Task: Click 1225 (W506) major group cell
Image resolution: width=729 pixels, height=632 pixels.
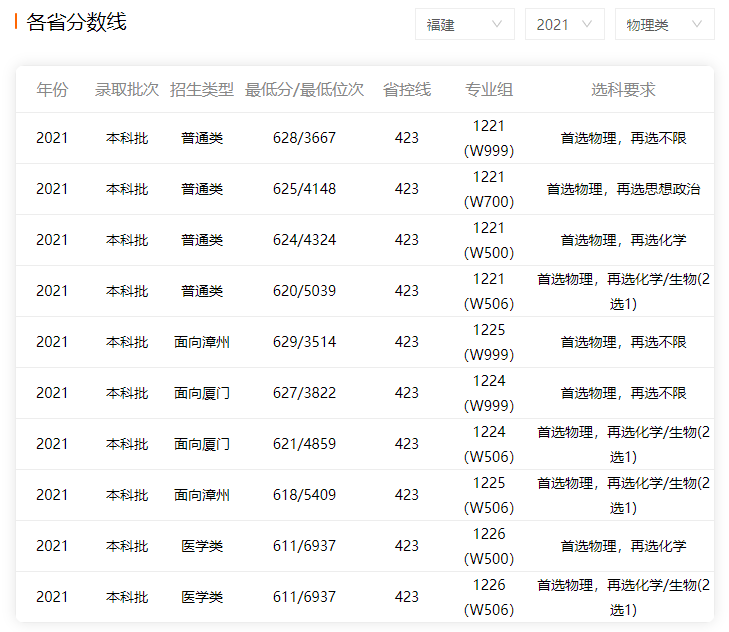Action: click(489, 495)
